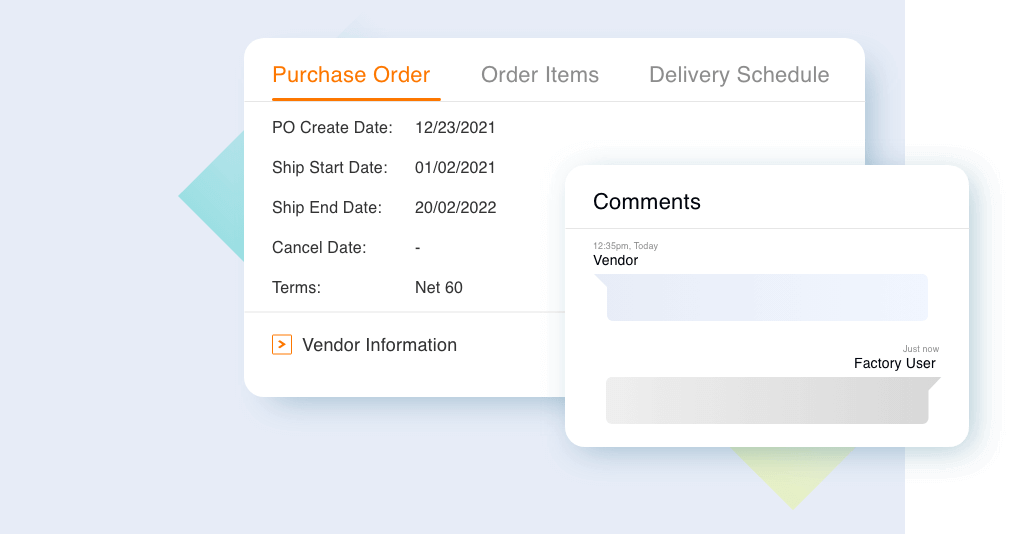Select the Ship End Date value 20/02/2022
The width and height of the screenshot is (1023, 534).
point(455,208)
